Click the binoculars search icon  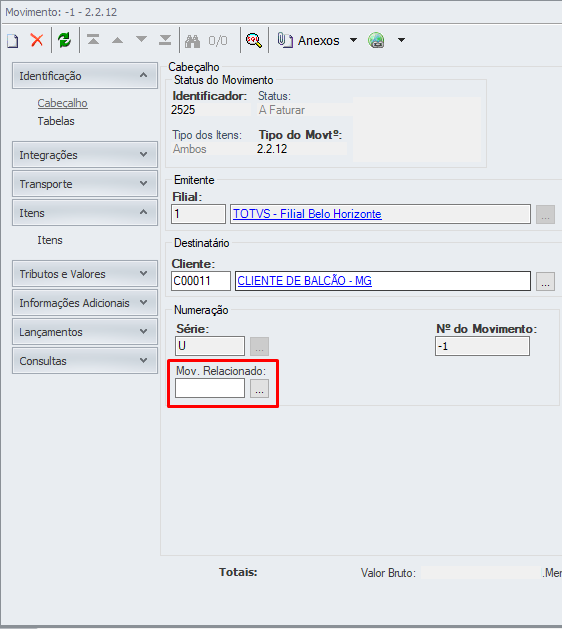pyautogui.click(x=192, y=41)
